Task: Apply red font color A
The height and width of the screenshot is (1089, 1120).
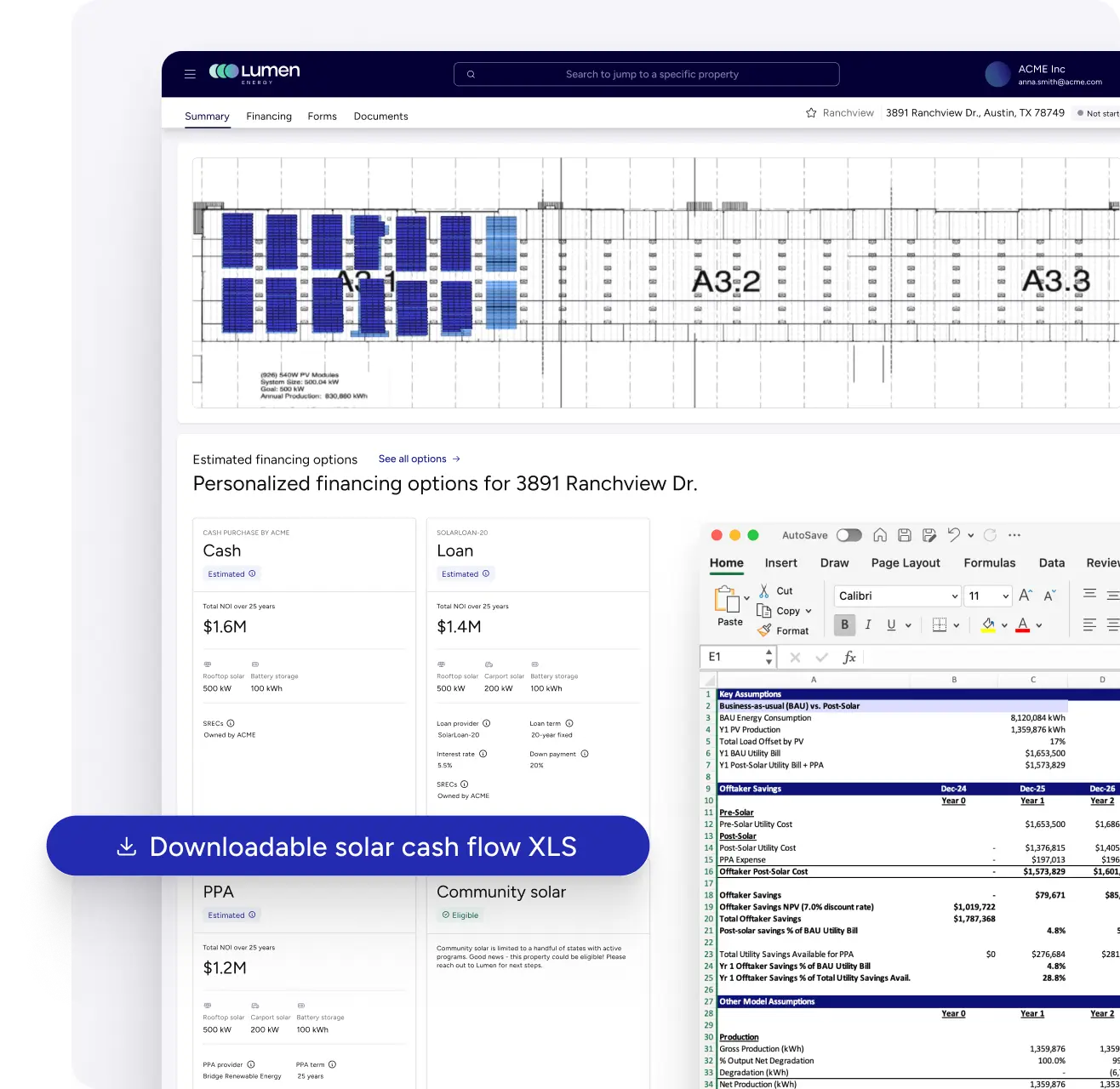Action: (x=1023, y=625)
